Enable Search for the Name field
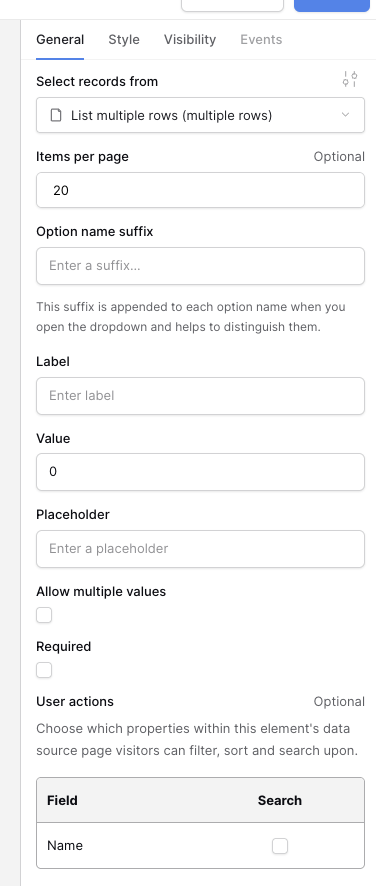Viewport: 376px width, 886px height. pos(280,846)
